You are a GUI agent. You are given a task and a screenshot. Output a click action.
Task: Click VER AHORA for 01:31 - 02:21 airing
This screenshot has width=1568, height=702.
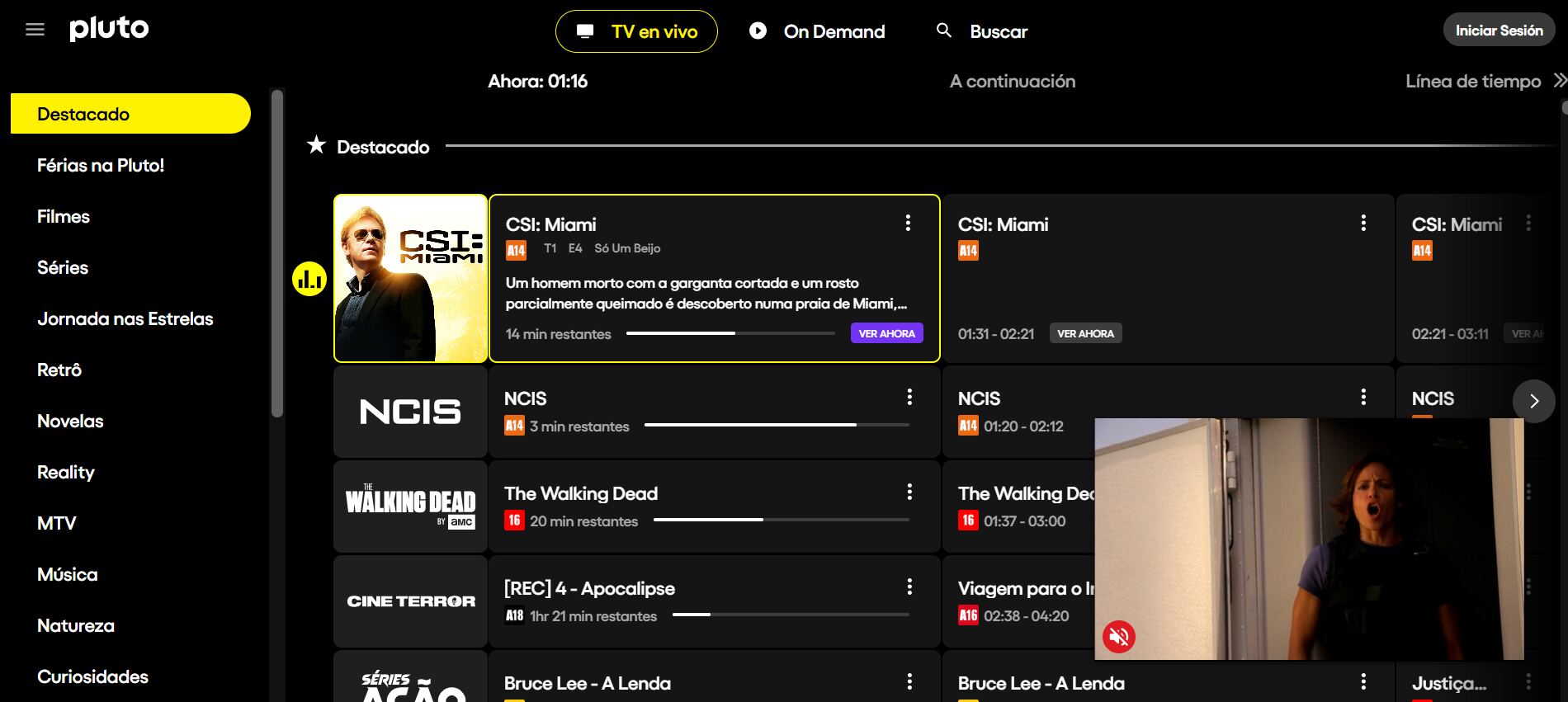coord(1085,333)
